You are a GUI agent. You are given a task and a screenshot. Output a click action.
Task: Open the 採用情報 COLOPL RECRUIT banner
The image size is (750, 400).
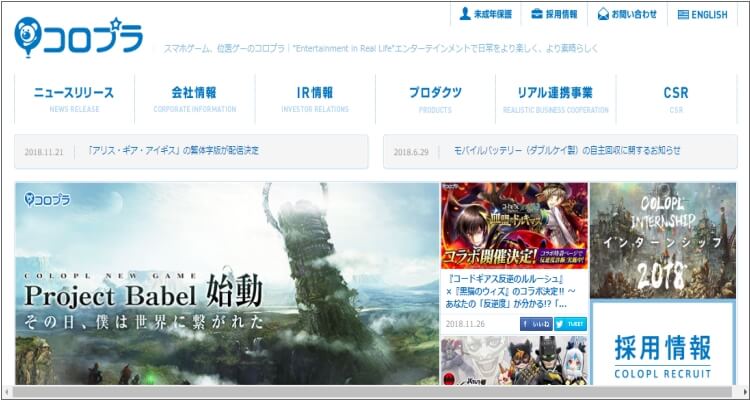click(x=663, y=344)
